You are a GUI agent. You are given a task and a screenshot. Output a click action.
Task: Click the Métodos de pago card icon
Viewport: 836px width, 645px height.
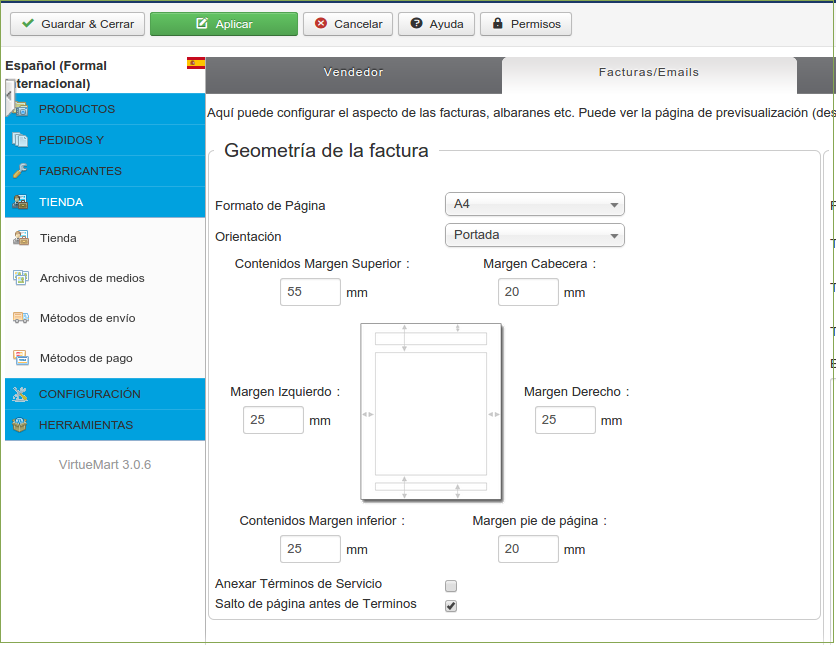coord(21,358)
